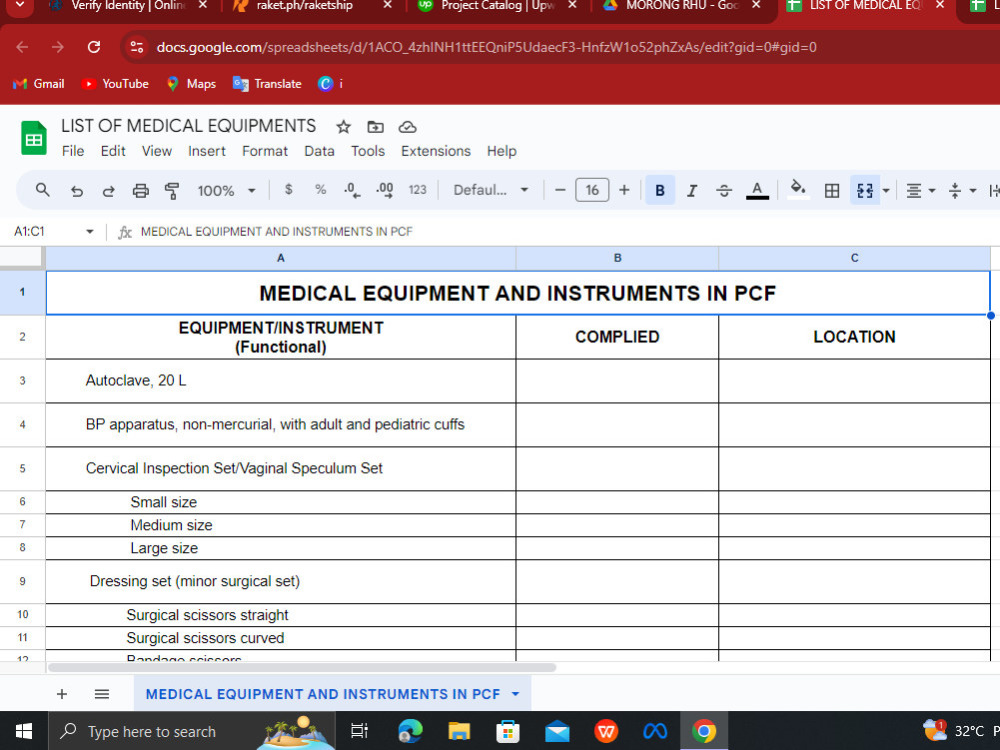
Task: Click the formula bar text
Action: (x=277, y=232)
